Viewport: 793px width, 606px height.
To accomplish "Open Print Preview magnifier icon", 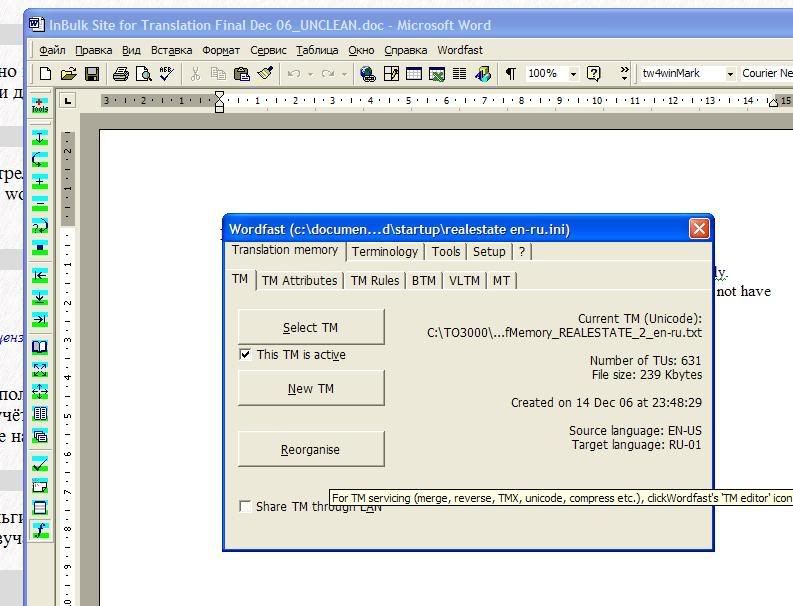I will [x=144, y=74].
